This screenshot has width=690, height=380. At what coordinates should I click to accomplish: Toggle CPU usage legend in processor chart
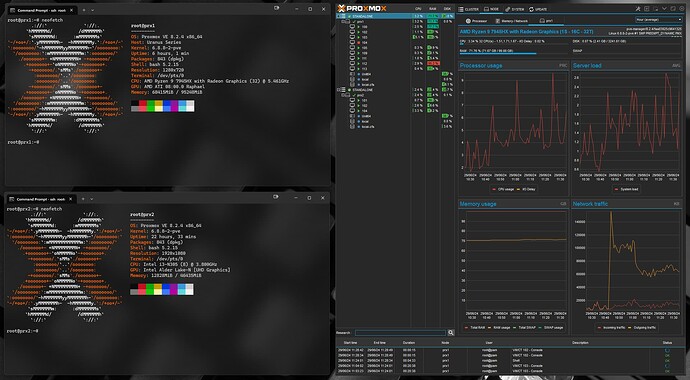click(503, 190)
